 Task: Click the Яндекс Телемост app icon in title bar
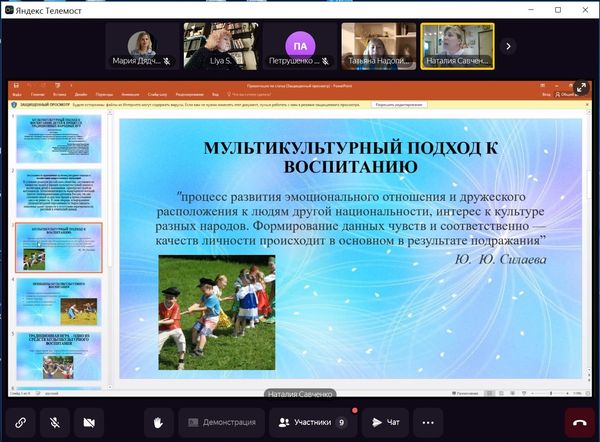tap(8, 7)
